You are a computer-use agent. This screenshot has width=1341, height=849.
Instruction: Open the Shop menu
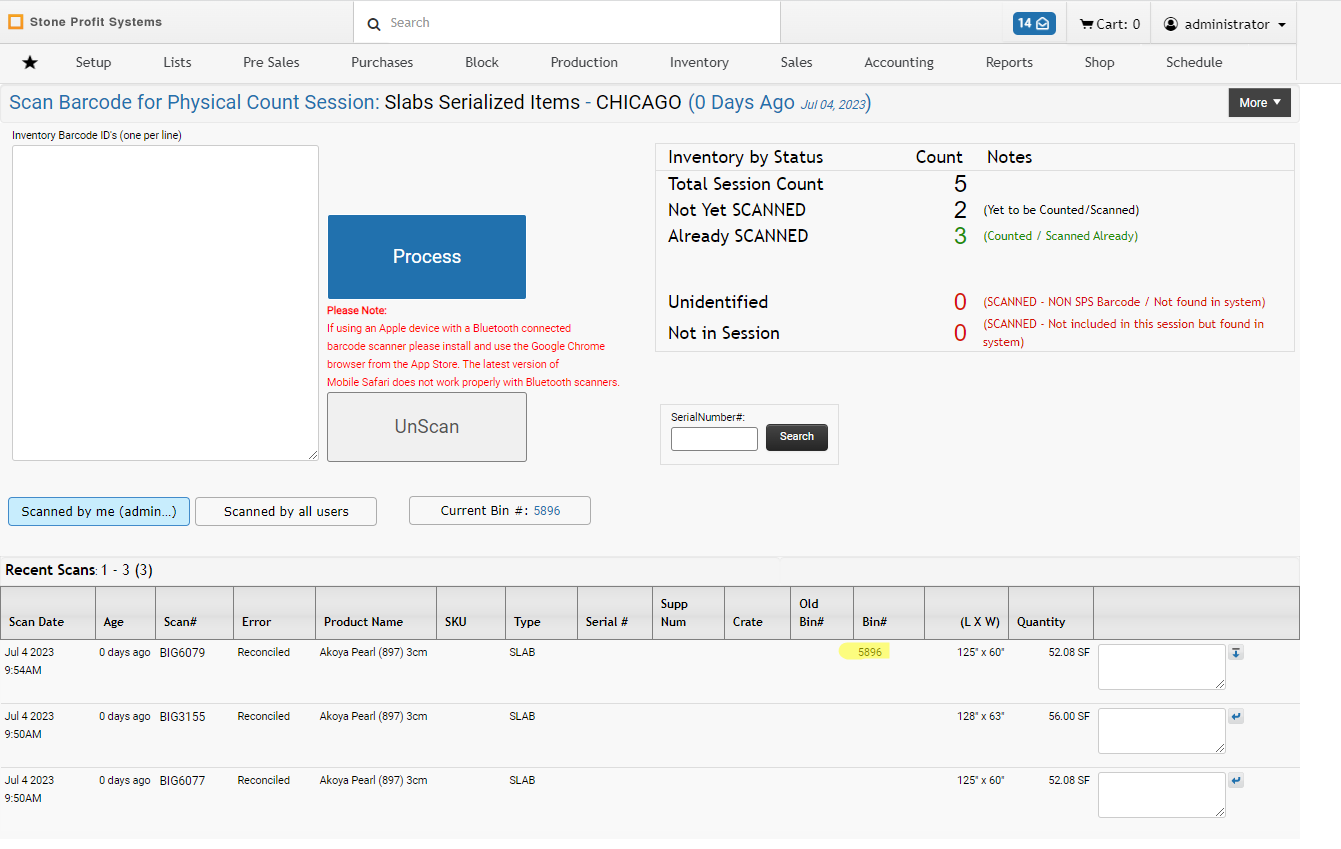(x=1099, y=62)
